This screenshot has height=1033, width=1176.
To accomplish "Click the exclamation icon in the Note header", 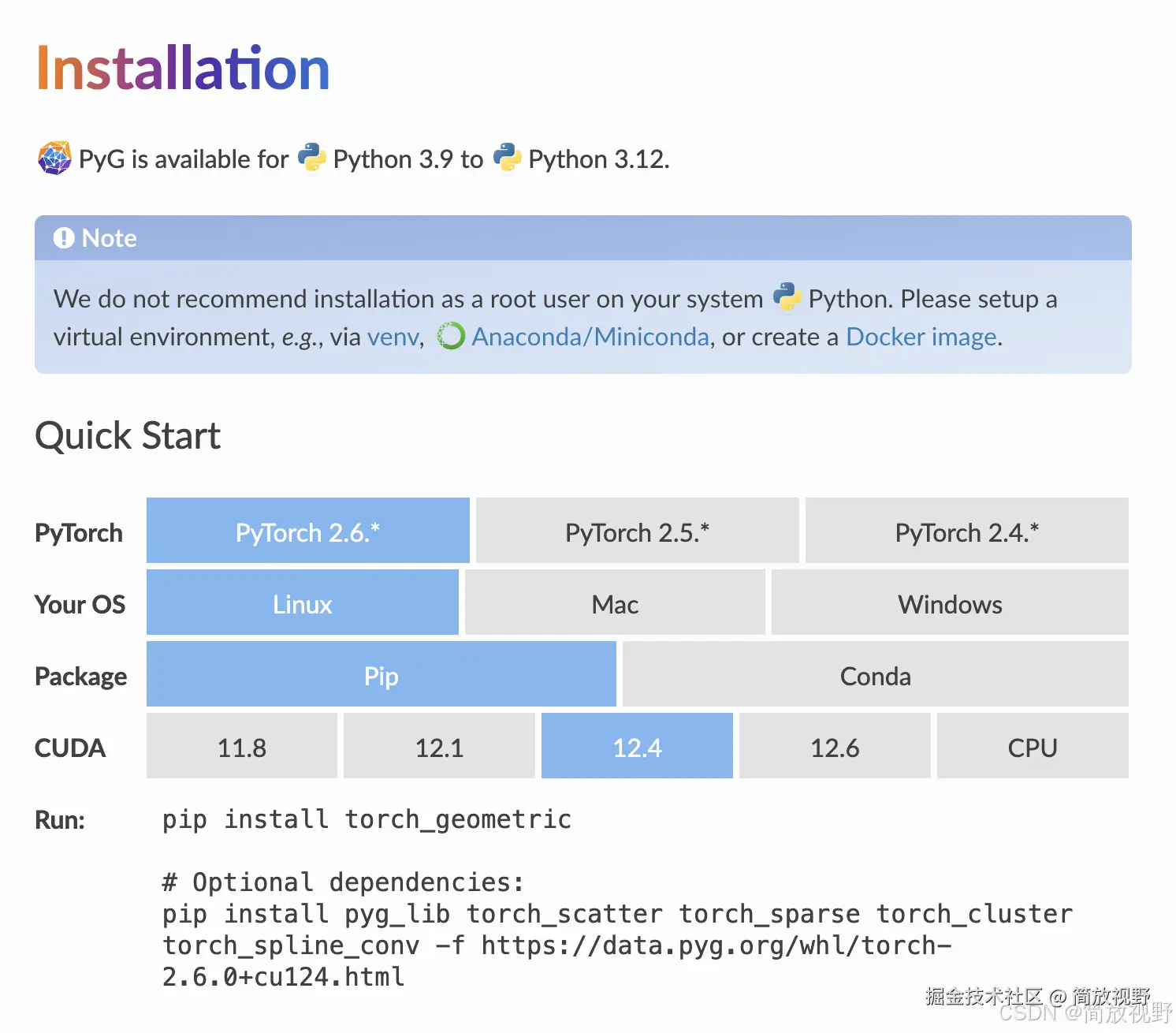I will point(64,237).
